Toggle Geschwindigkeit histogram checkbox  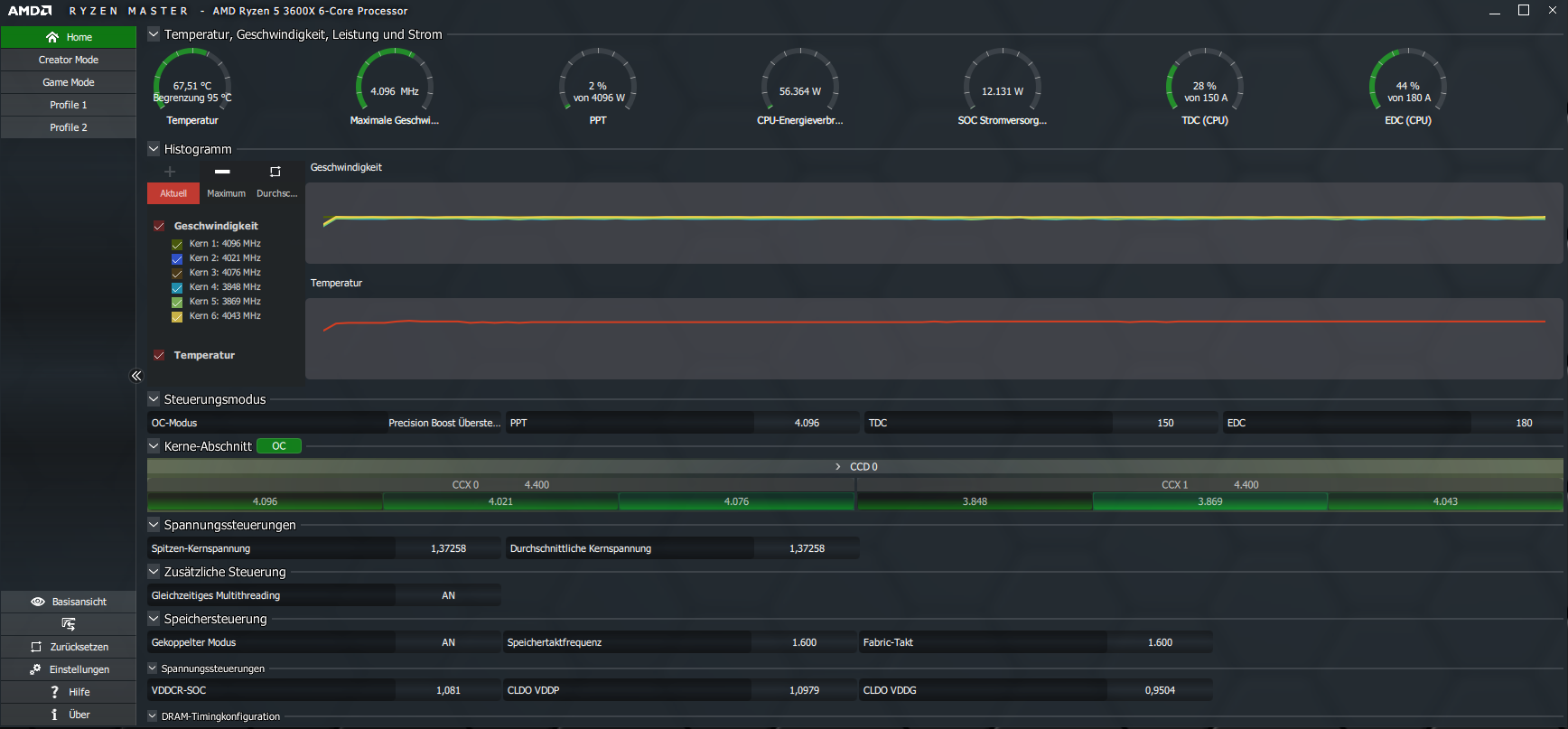(159, 226)
